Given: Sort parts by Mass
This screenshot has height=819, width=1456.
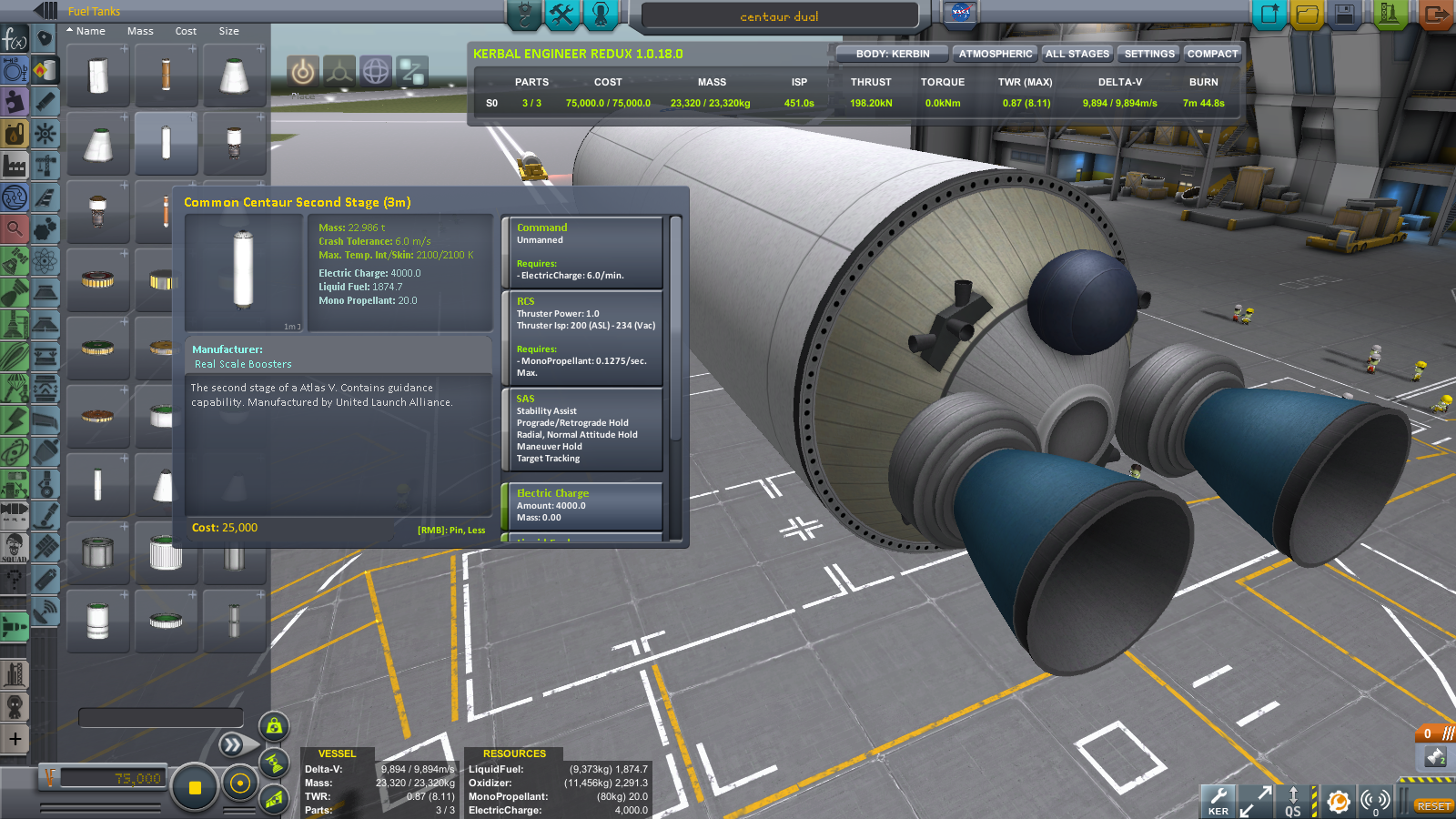Looking at the screenshot, I should tap(140, 31).
